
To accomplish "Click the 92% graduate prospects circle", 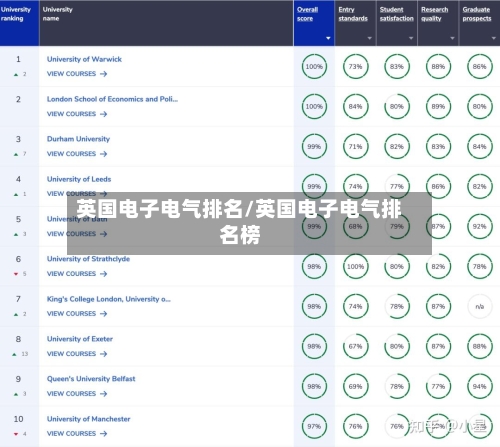I will click(479, 227).
